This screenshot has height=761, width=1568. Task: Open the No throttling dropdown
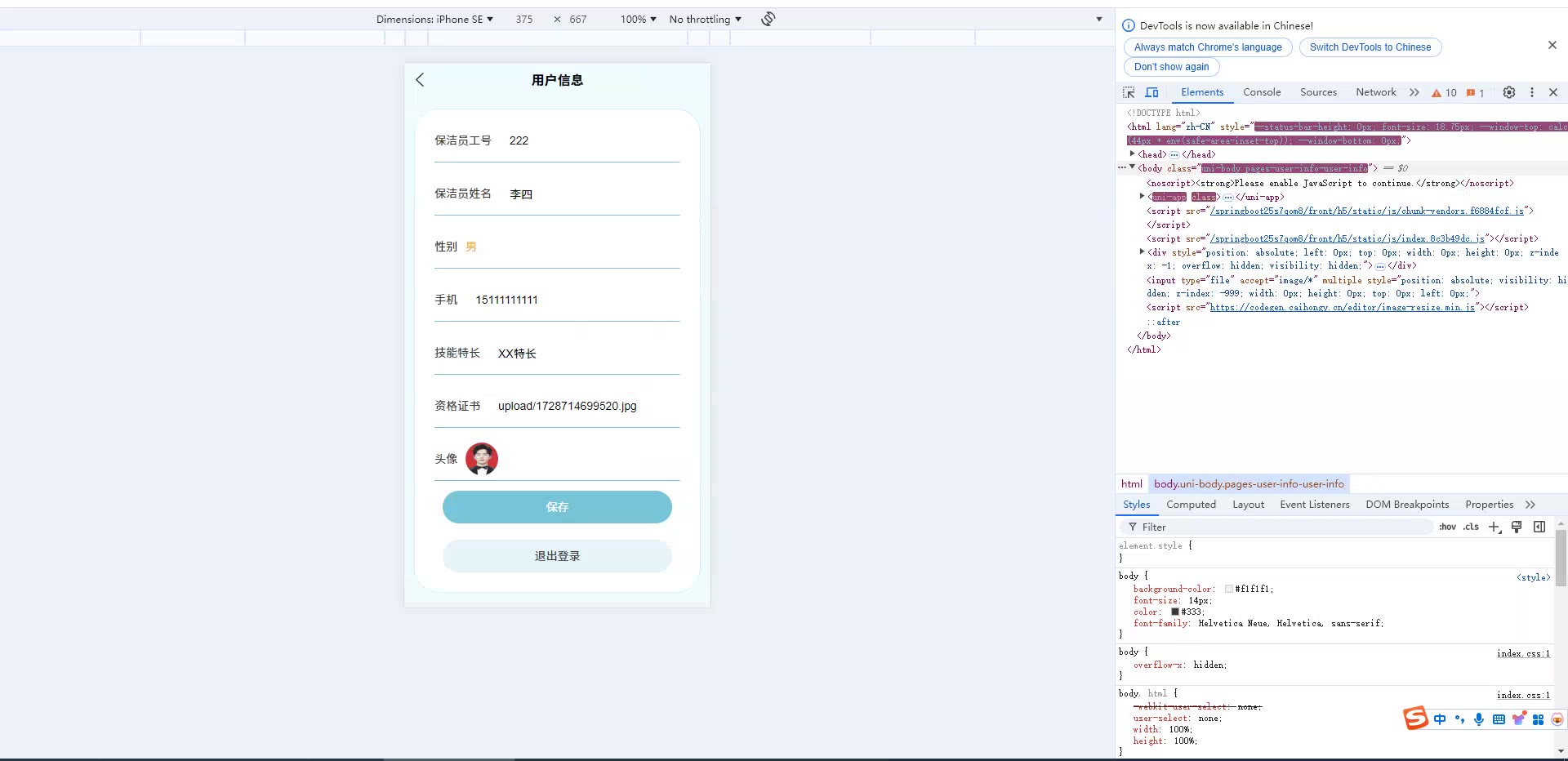click(706, 19)
